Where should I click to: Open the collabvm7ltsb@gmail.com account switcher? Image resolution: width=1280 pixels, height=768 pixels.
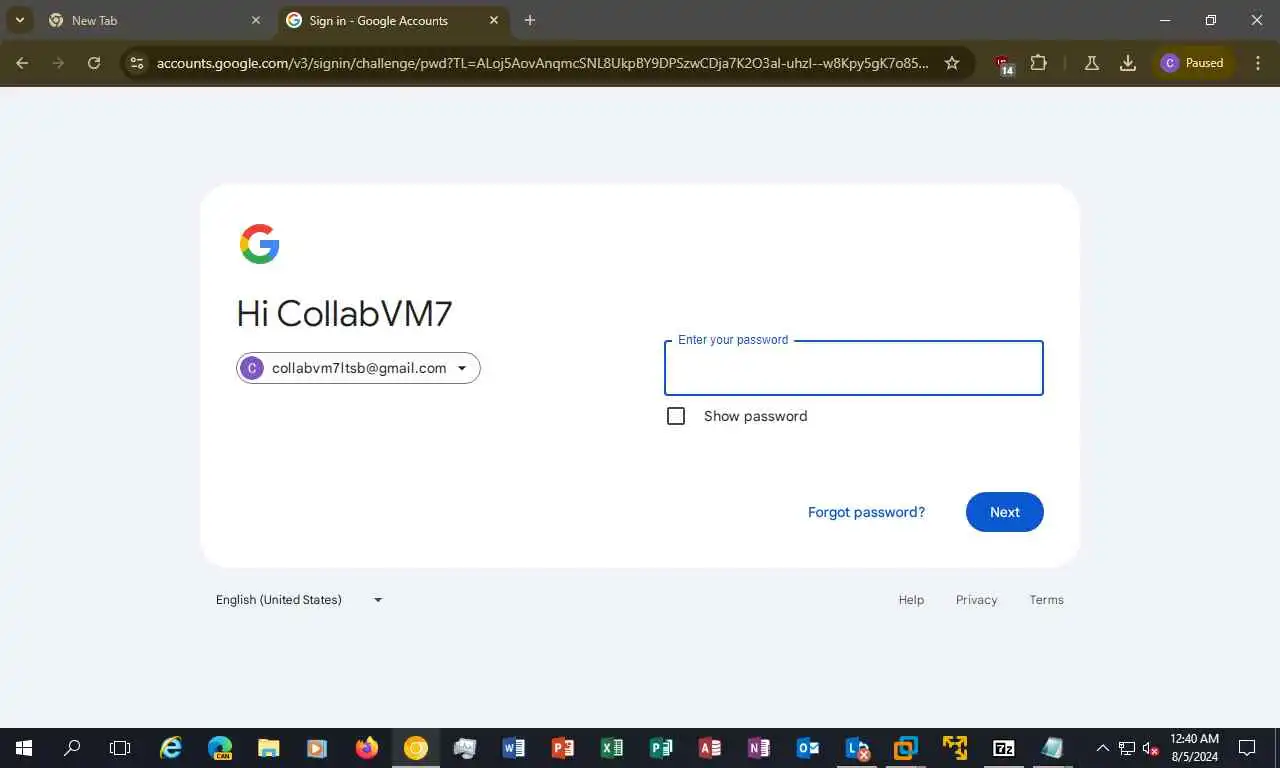tap(358, 368)
